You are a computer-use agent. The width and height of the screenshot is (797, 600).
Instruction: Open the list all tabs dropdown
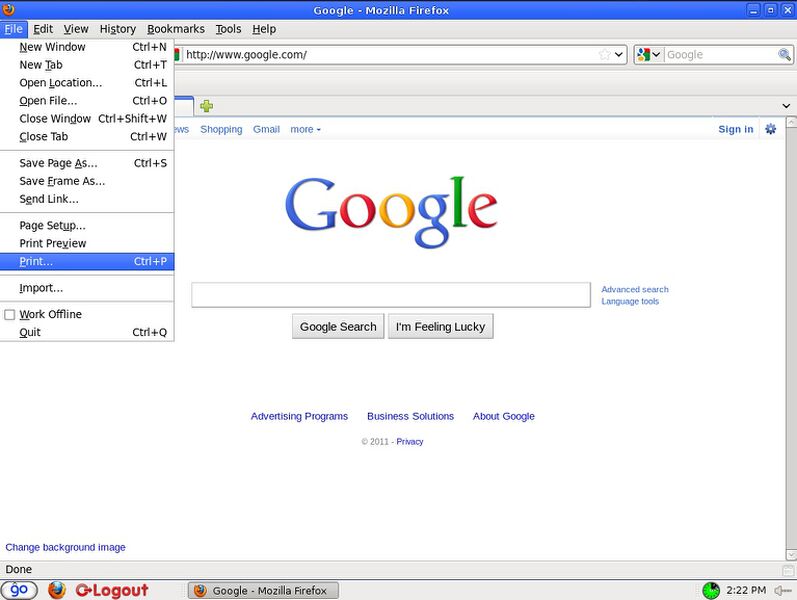pos(786,106)
